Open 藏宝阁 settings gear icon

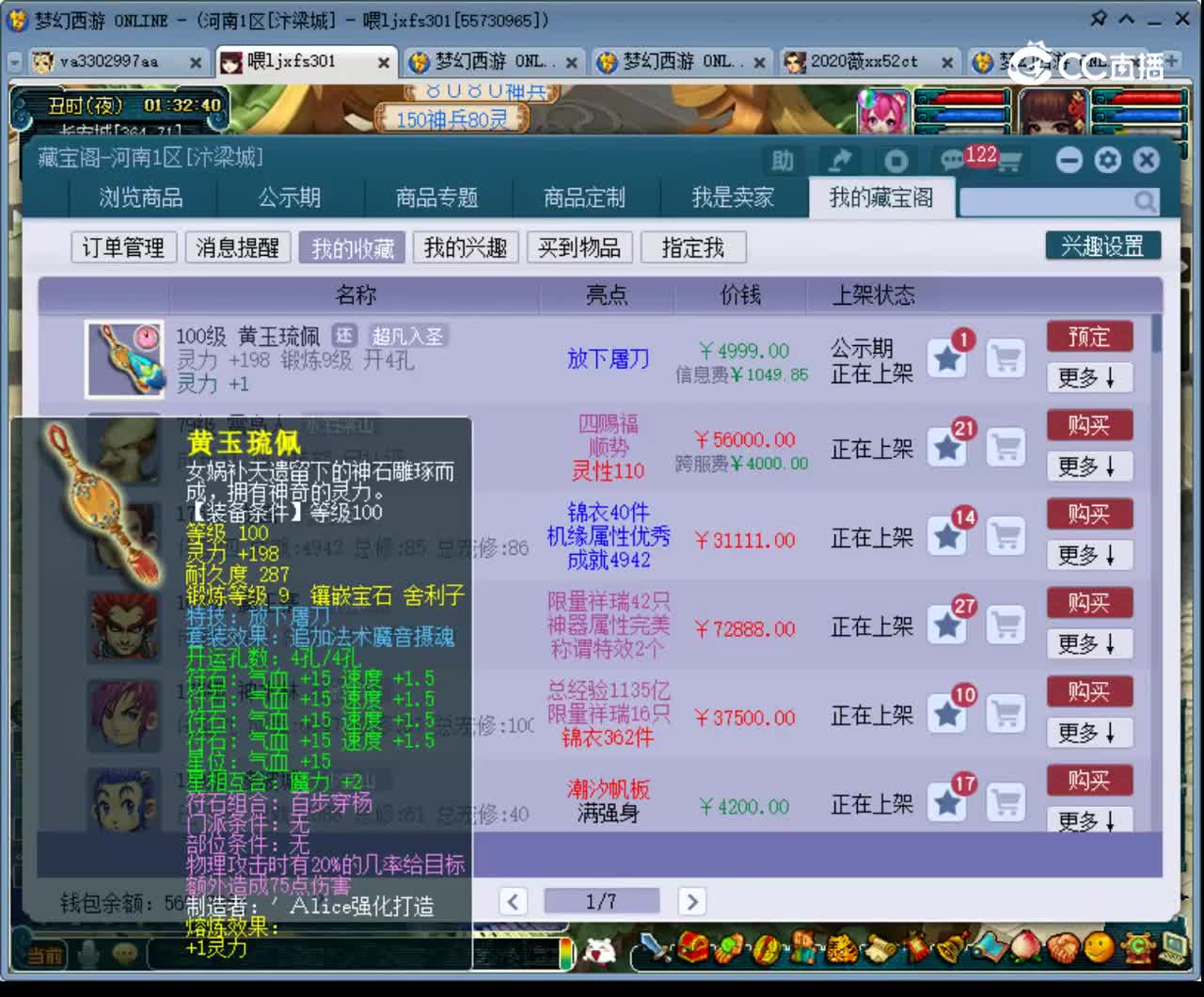1108,160
